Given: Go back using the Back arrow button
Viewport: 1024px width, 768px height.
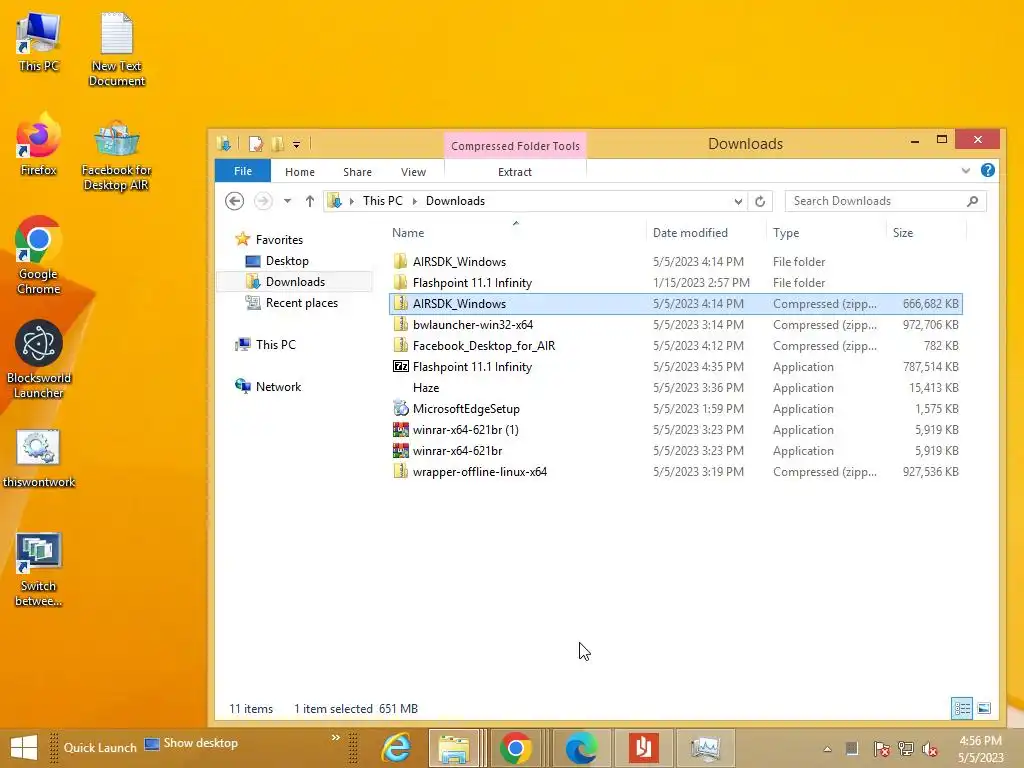Looking at the screenshot, I should click(234, 200).
